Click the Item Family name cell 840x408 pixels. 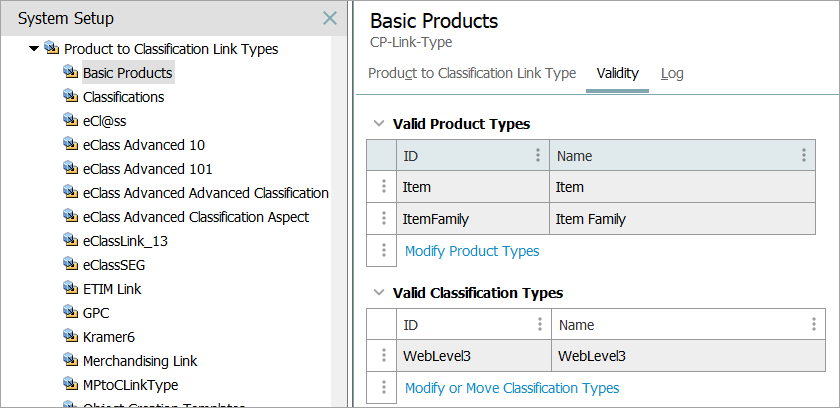(682, 218)
